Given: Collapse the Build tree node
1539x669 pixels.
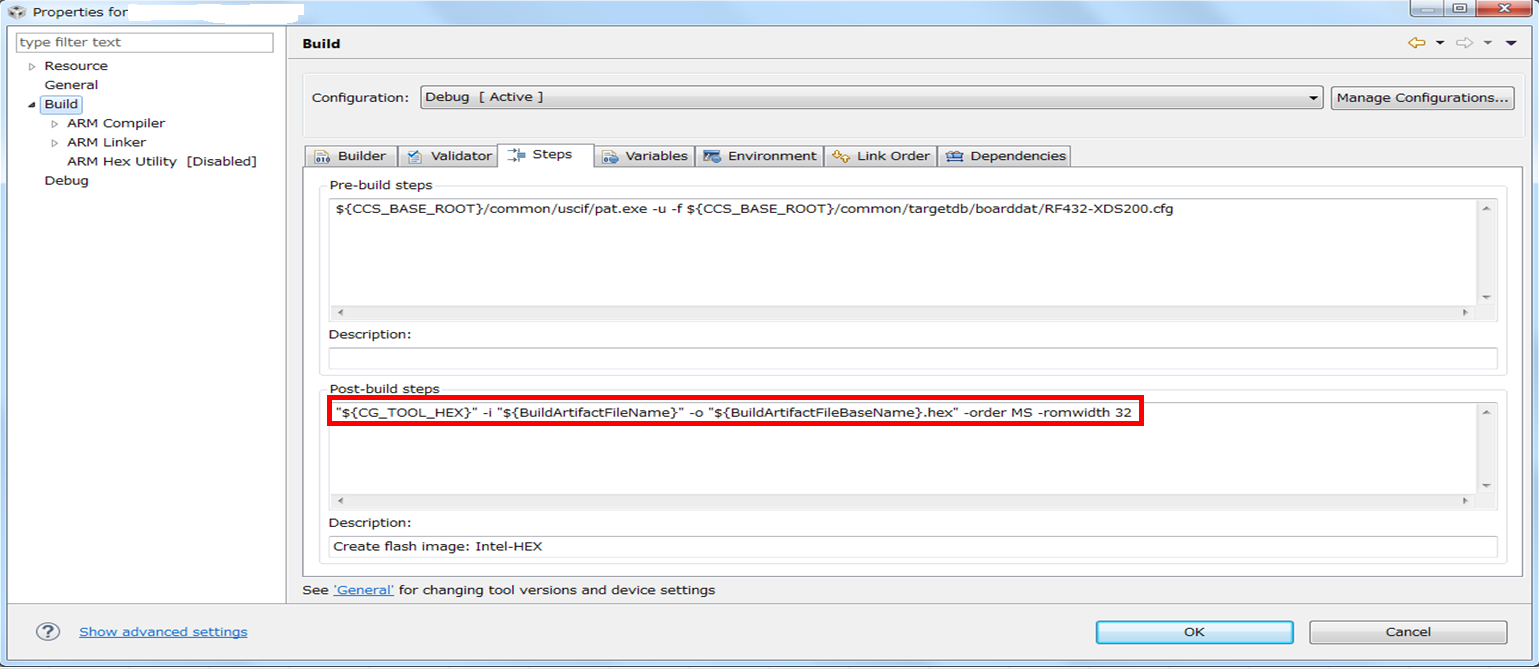Looking at the screenshot, I should [32, 104].
